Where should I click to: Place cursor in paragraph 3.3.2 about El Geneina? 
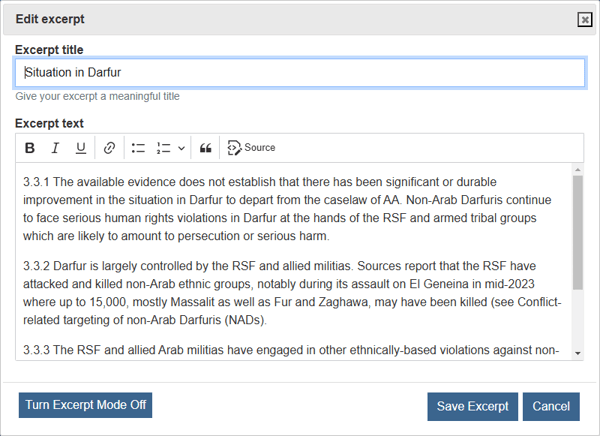coord(292,293)
